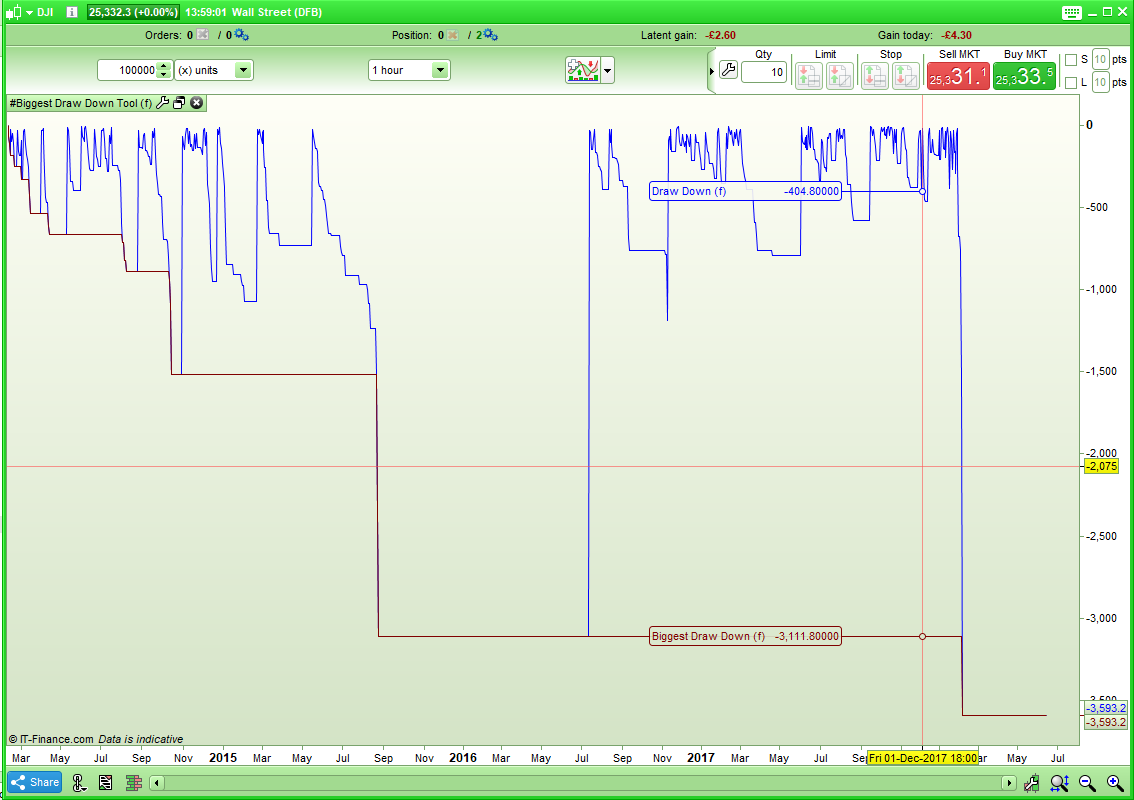
Task: Click the Draw Down (f) value label
Action: point(746,191)
